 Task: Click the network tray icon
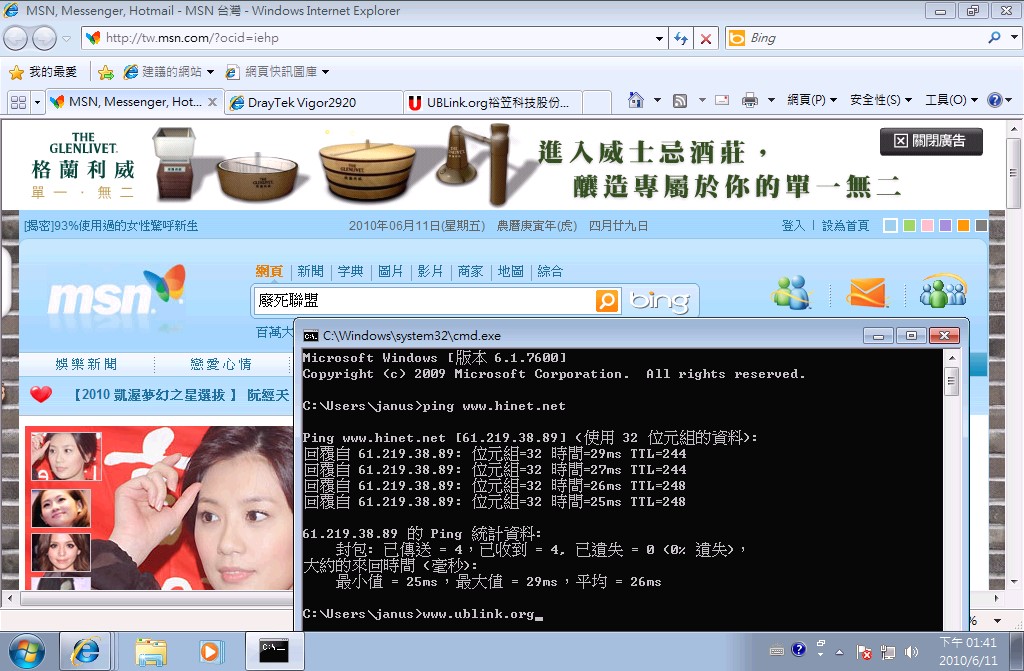click(888, 652)
